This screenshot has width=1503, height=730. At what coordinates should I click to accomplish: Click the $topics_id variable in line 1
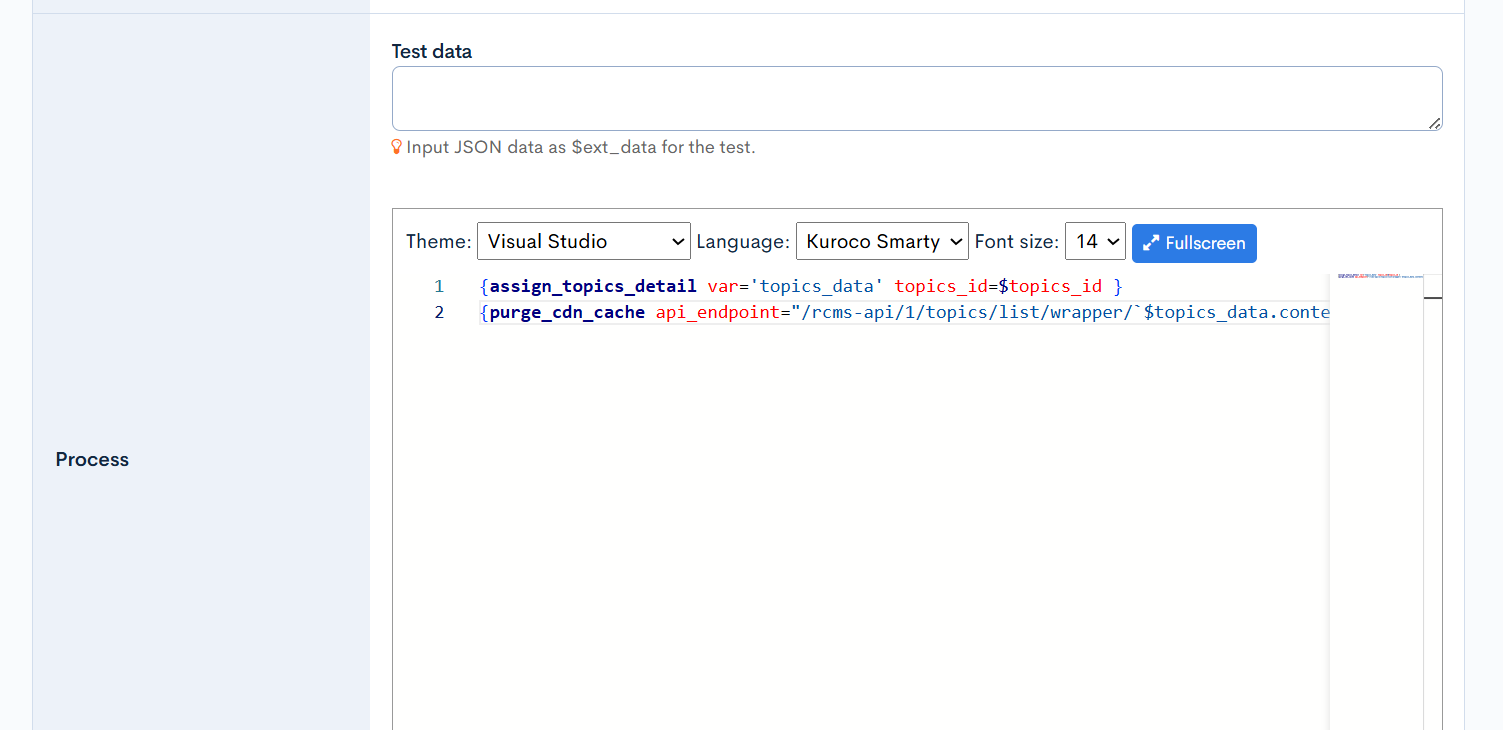coord(1050,286)
